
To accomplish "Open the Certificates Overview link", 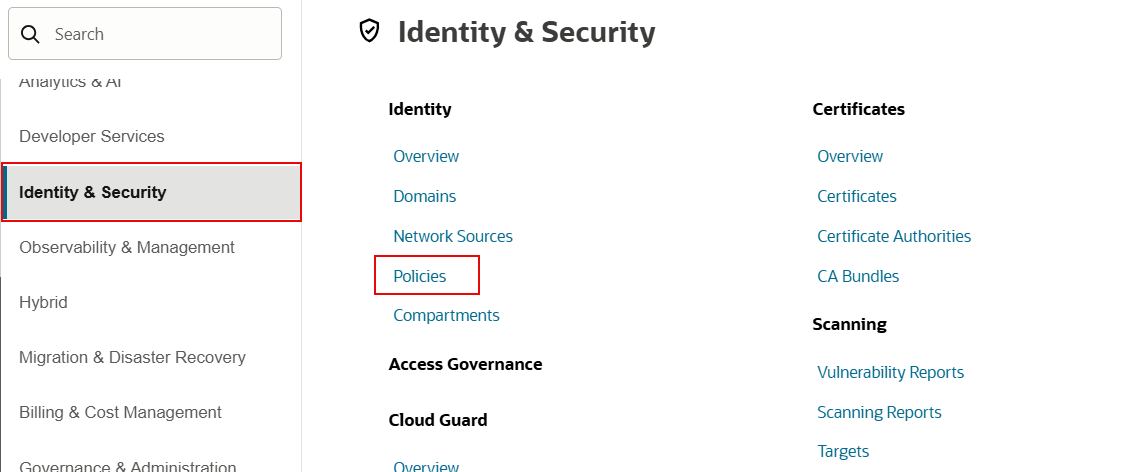I will pyautogui.click(x=850, y=156).
